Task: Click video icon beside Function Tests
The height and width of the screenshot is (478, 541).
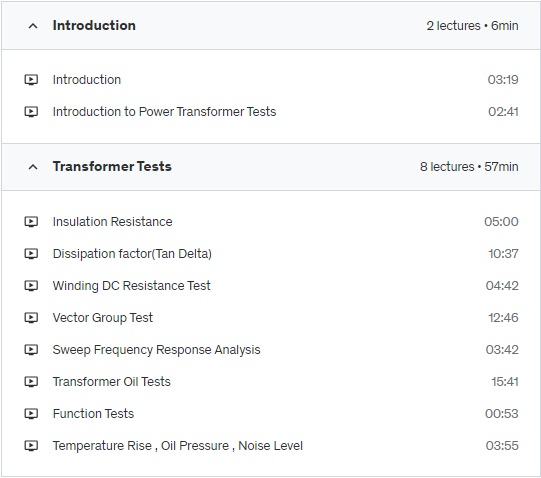Action: 31,413
